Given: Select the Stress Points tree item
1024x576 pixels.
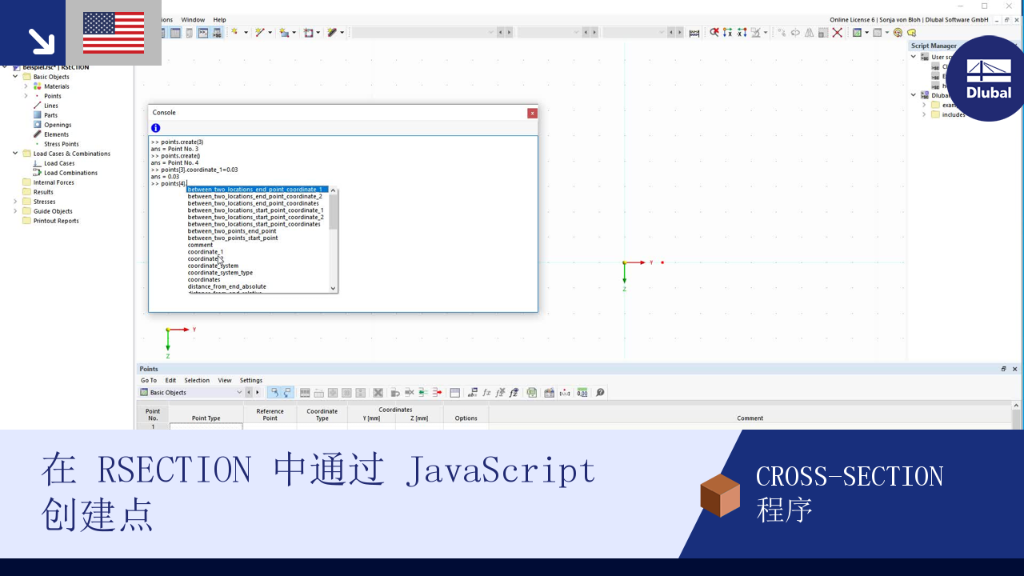Looking at the screenshot, I should click(x=61, y=144).
